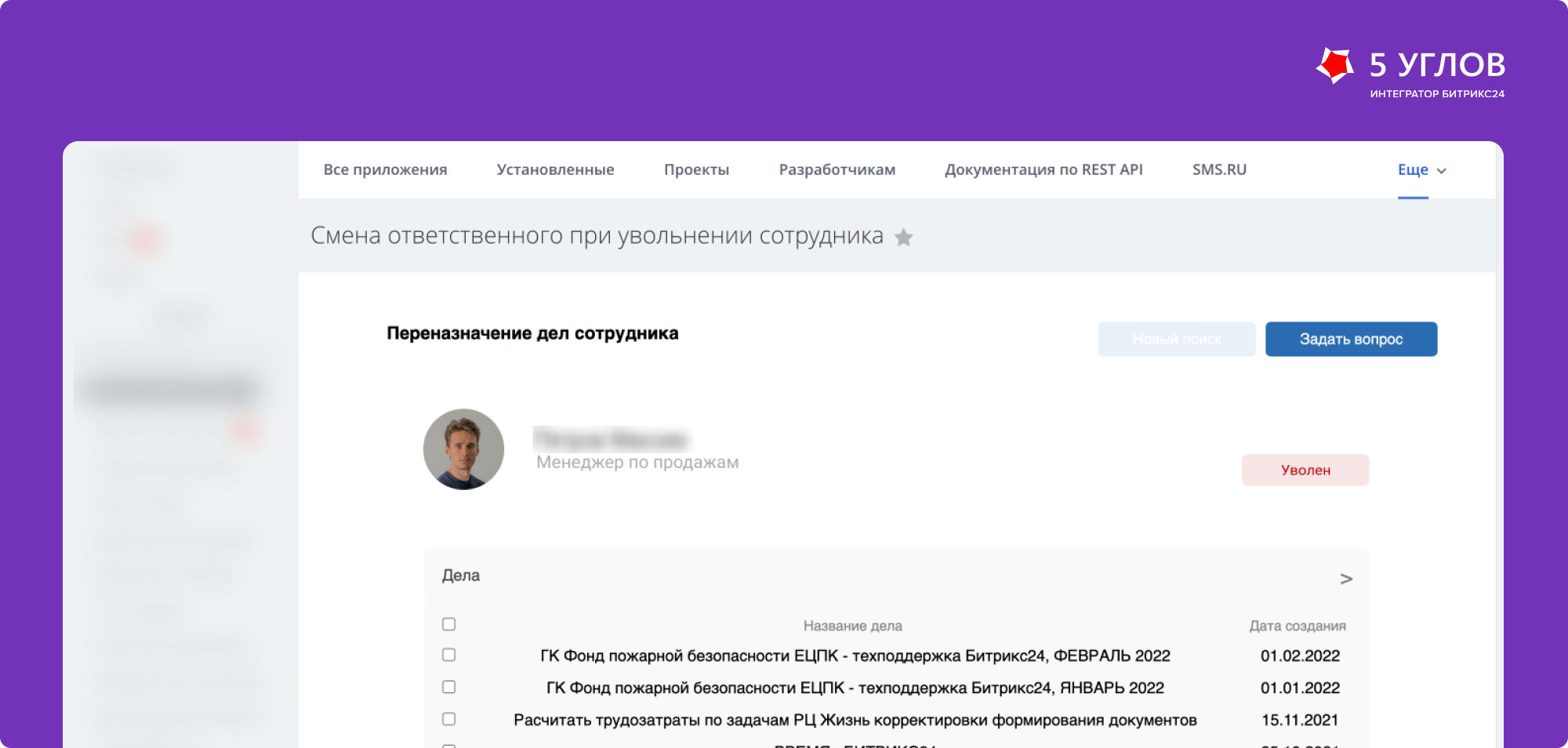Image resolution: width=1568 pixels, height=748 pixels.
Task: Click the 'Уволен' status badge
Action: coord(1305,470)
